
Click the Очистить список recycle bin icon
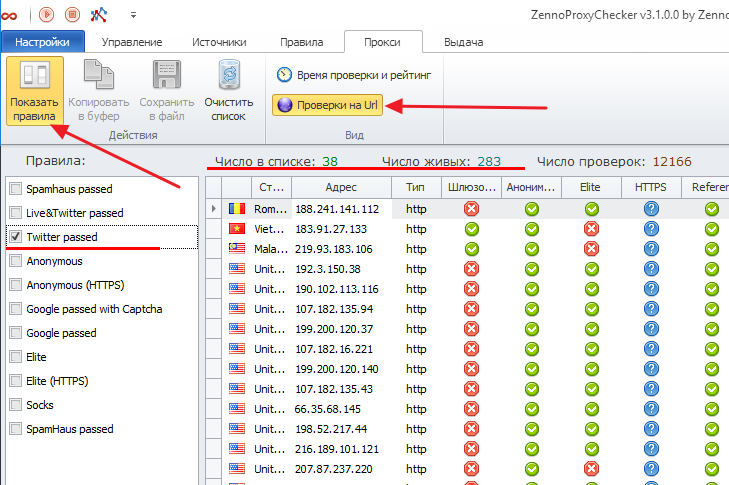[229, 78]
